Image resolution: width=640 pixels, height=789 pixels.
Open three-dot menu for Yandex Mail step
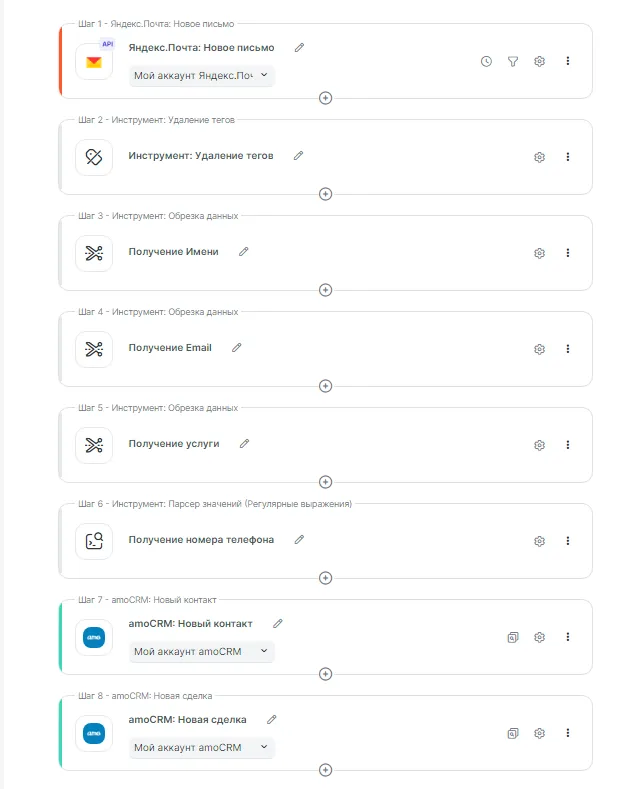click(x=568, y=61)
